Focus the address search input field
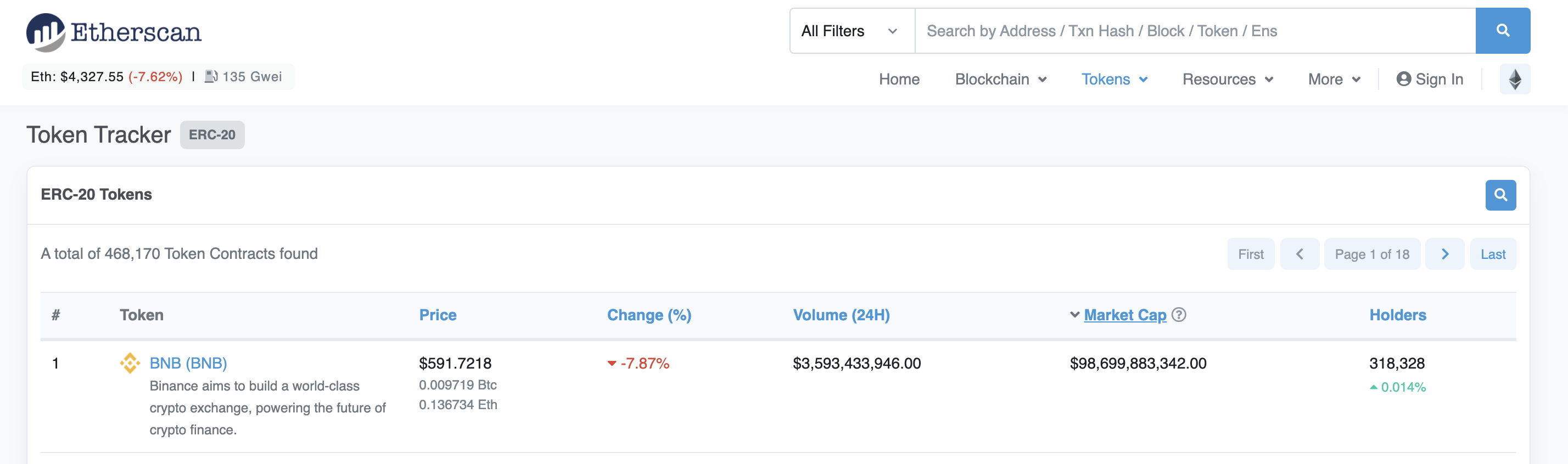The width and height of the screenshot is (1568, 464). coord(1195,30)
